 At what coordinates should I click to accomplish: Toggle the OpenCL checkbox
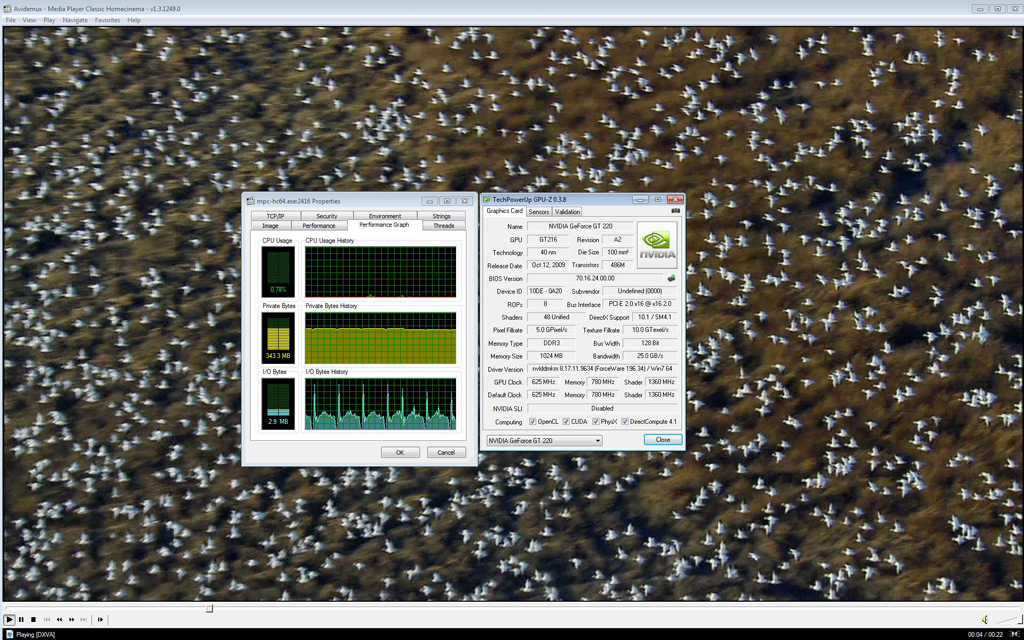click(x=532, y=422)
